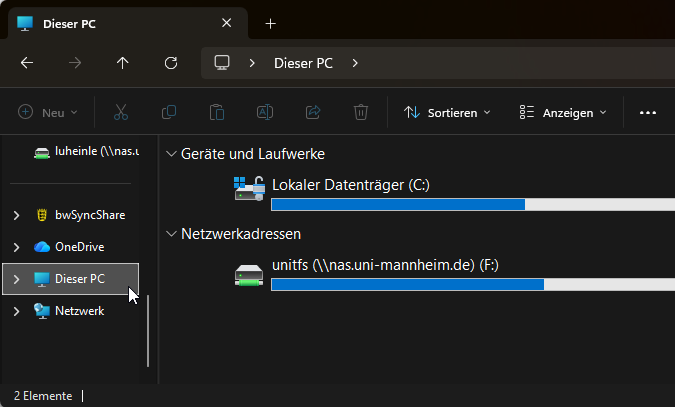This screenshot has width=675, height=407.
Task: Click the Rename icon in toolbar
Action: click(x=265, y=113)
